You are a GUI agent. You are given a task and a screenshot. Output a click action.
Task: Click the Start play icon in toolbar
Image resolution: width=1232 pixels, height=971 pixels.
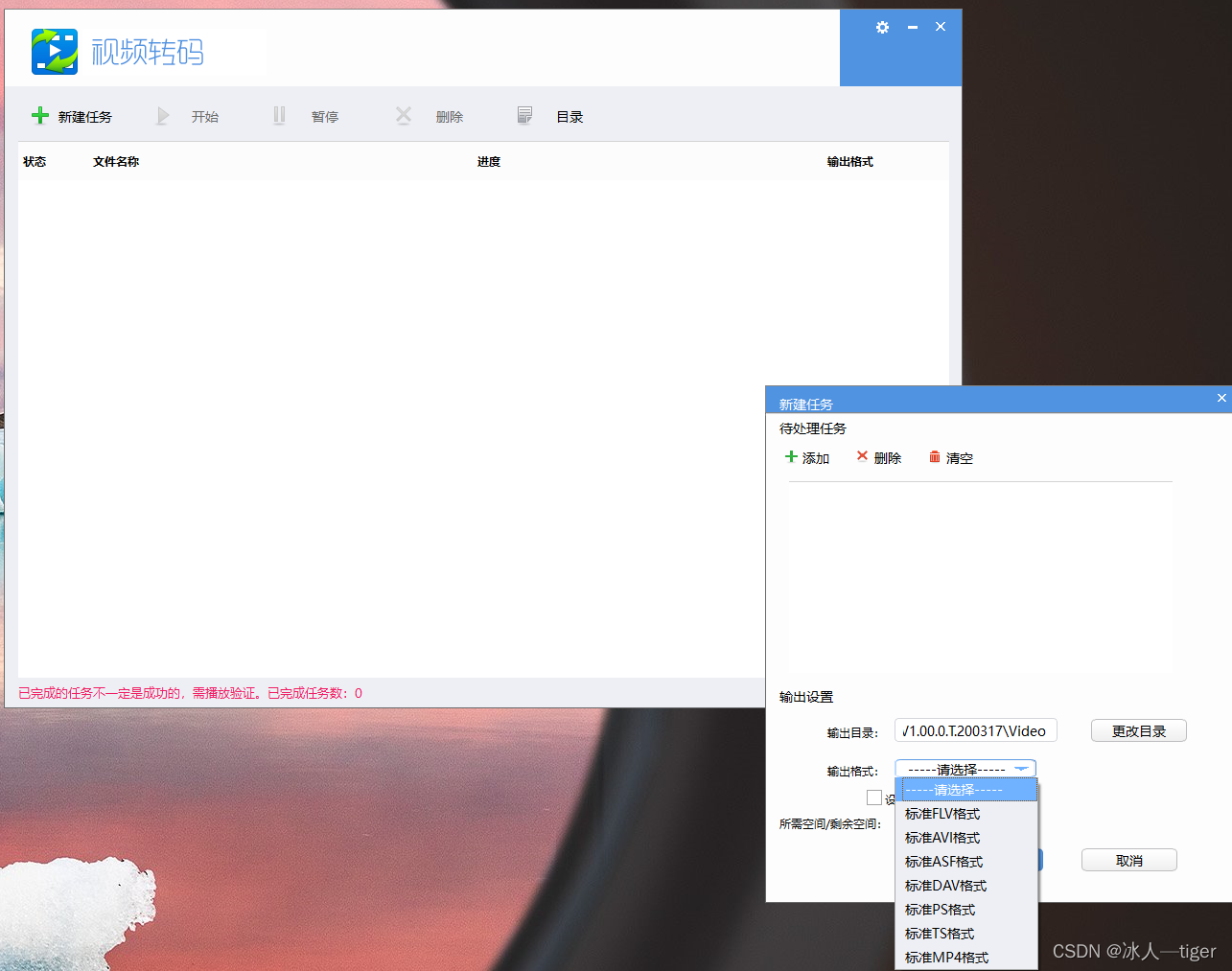(x=162, y=116)
